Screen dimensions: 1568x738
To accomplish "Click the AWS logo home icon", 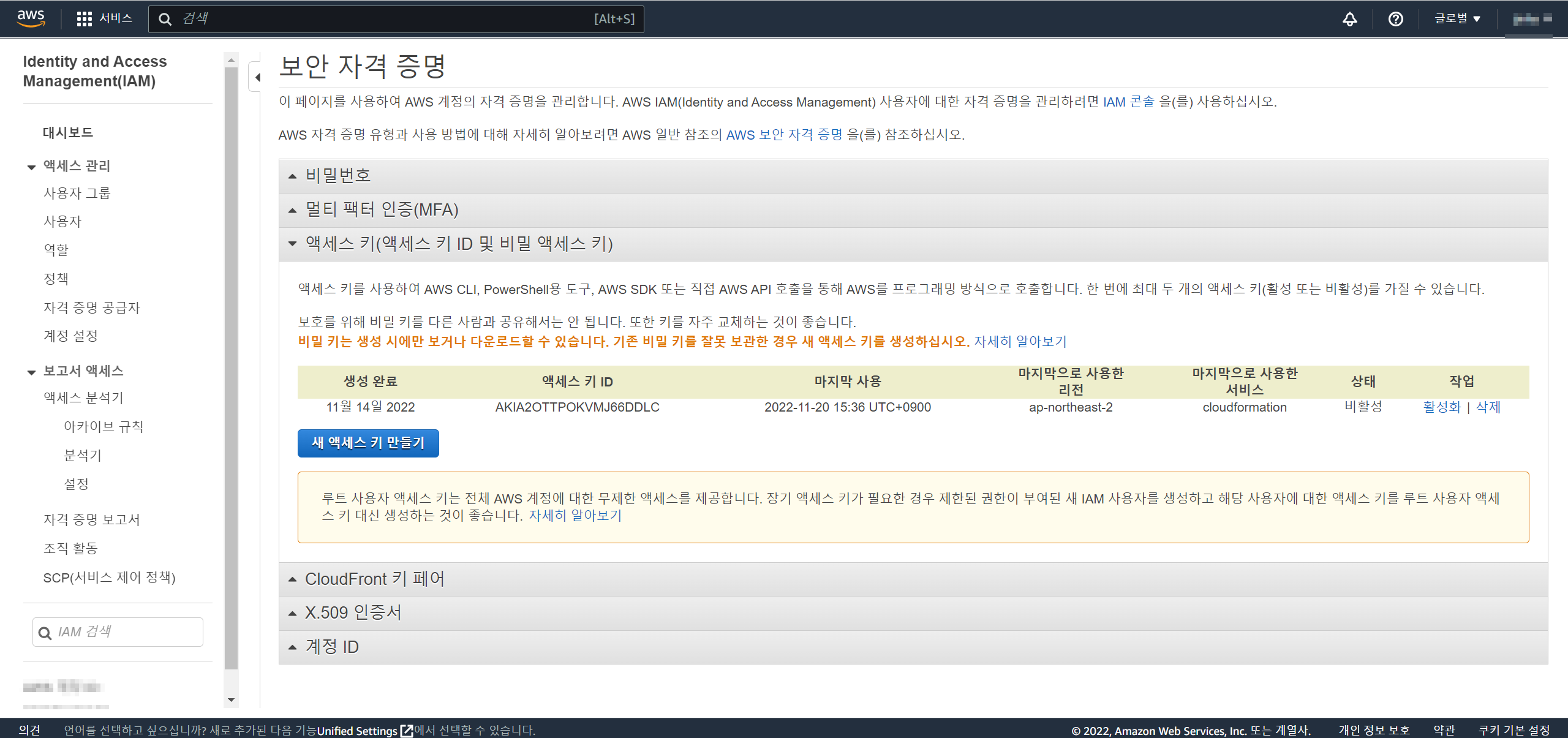I will point(31,18).
